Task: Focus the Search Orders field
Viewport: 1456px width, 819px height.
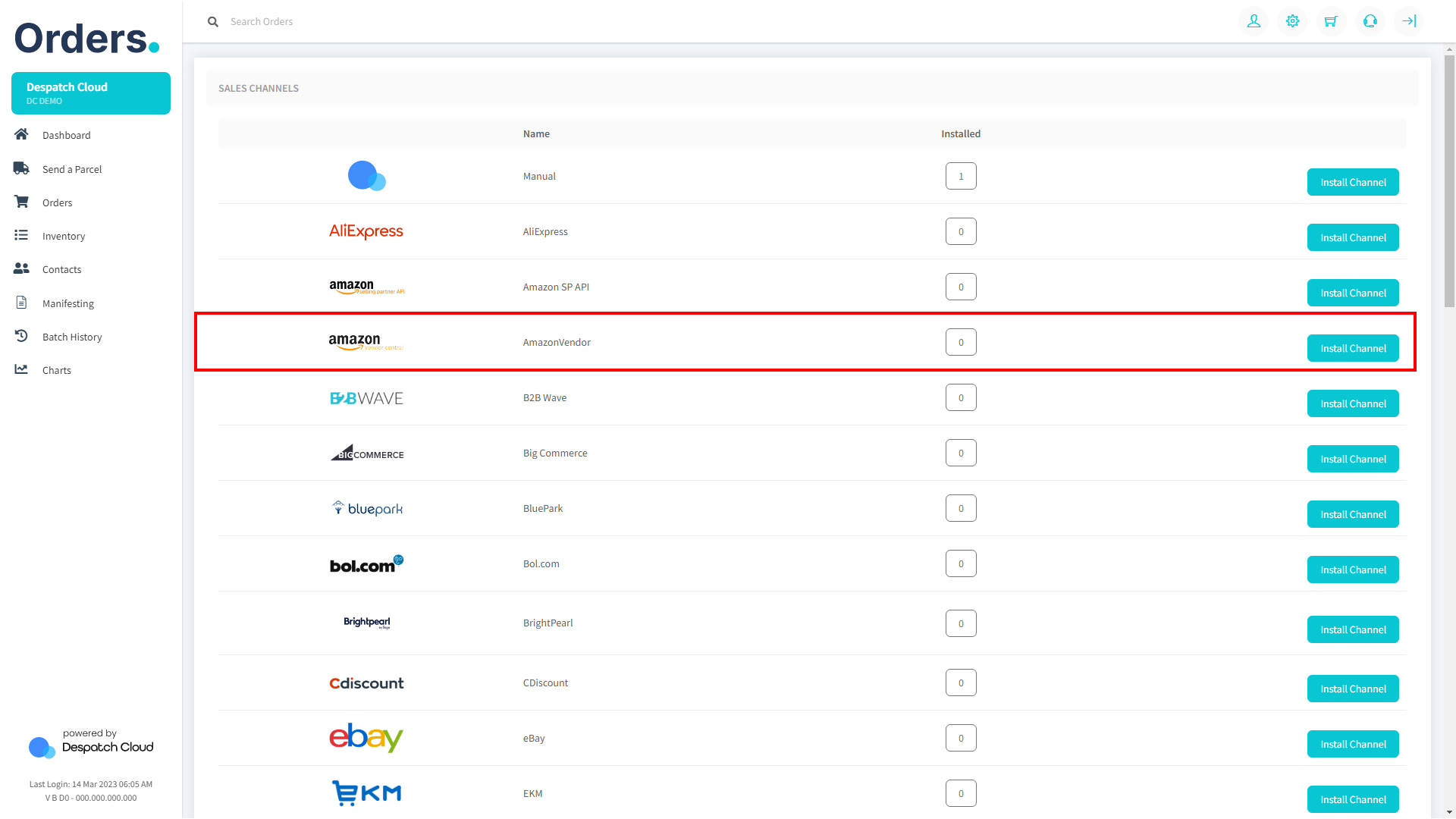Action: coord(455,22)
